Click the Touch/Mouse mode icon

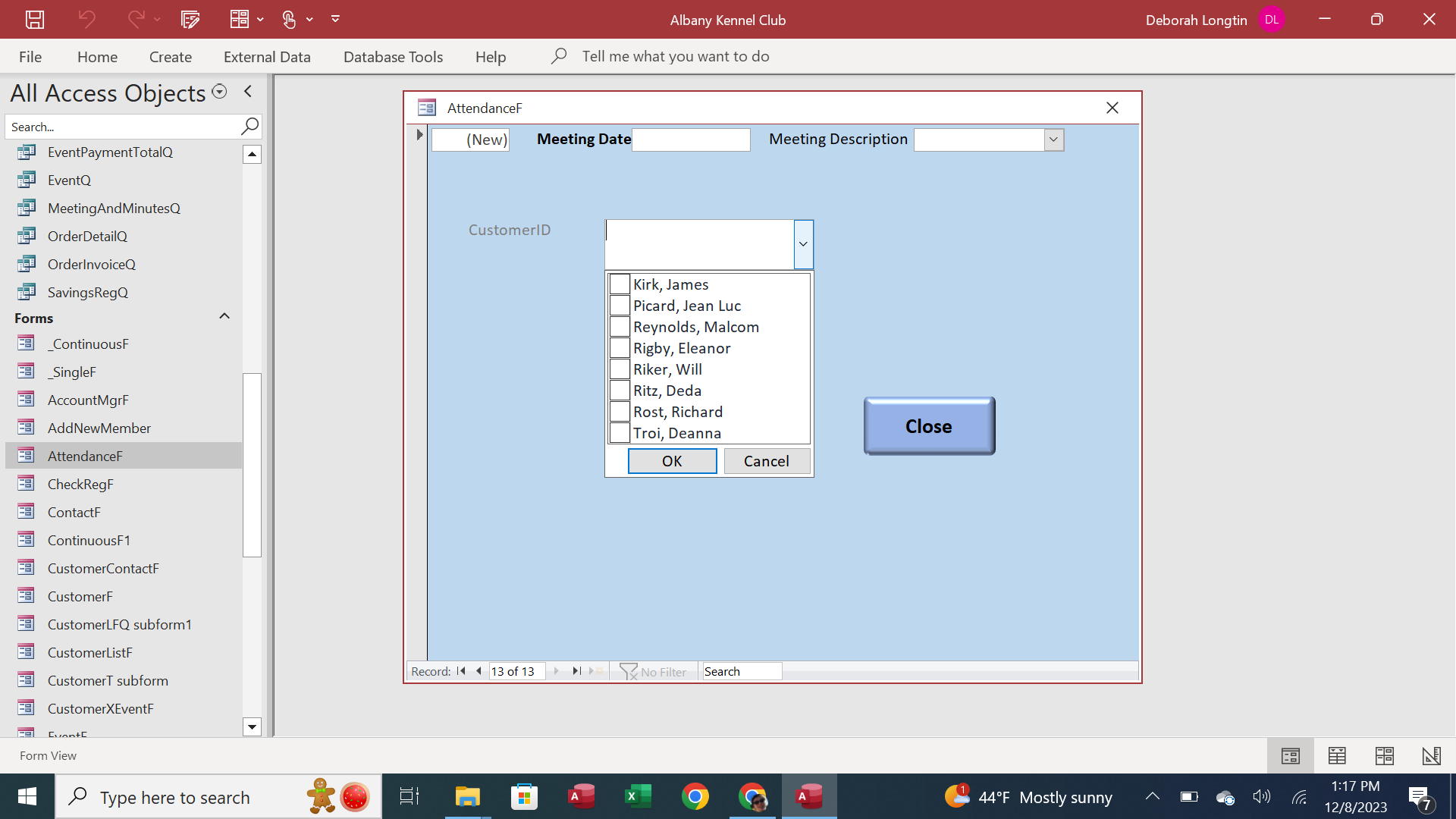pos(289,20)
